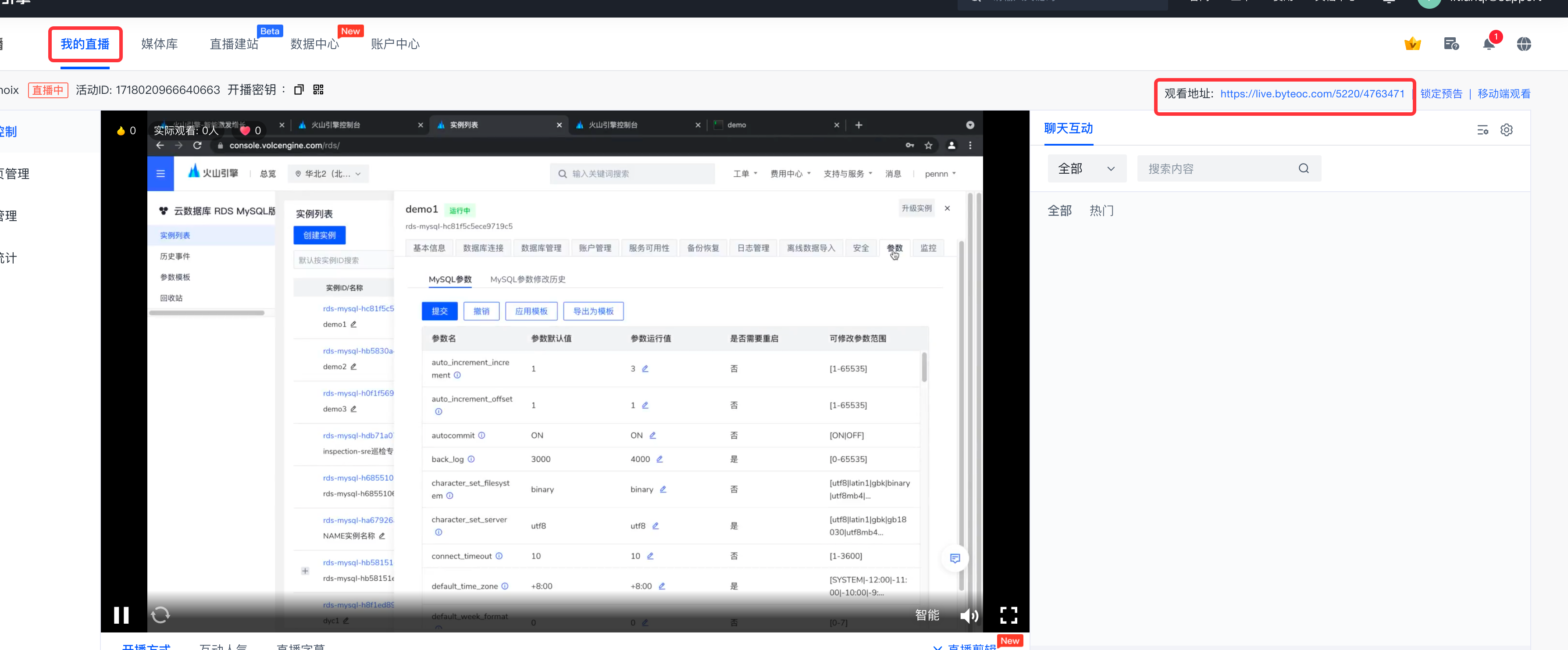The width and height of the screenshot is (1568, 650).
Task: Open the stream key QR code icon
Action: (x=318, y=90)
